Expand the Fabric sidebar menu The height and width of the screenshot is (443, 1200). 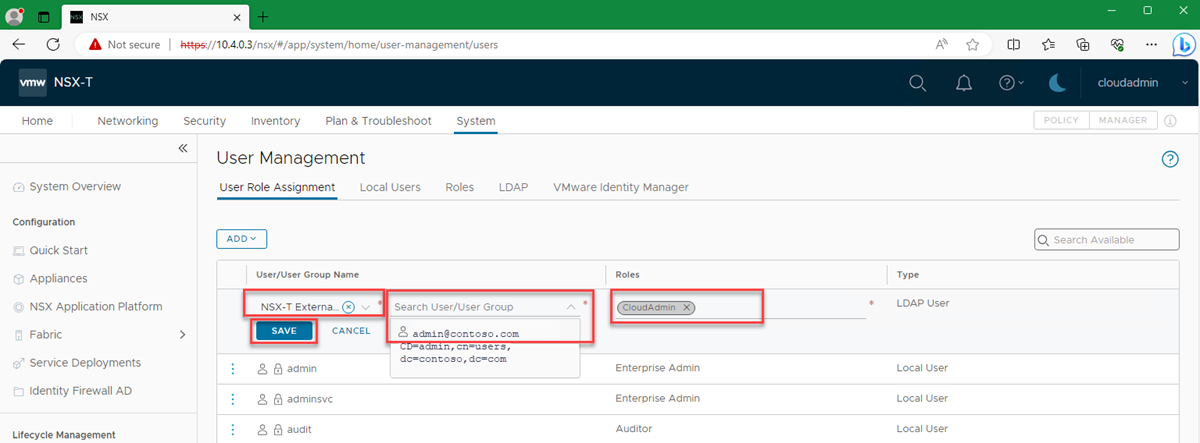(182, 334)
